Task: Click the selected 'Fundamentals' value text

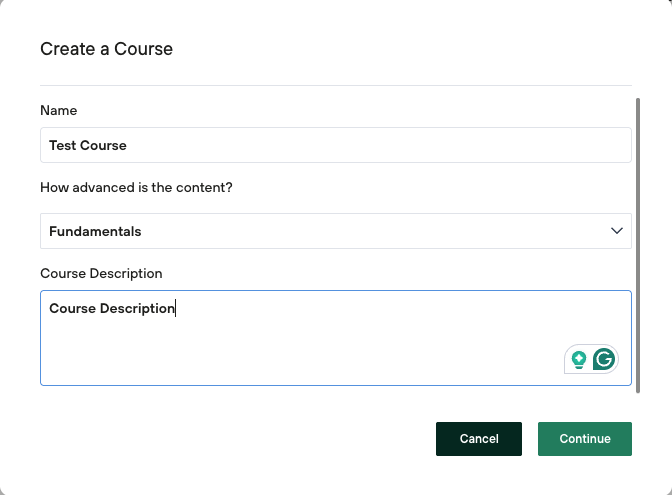Action: tap(95, 231)
